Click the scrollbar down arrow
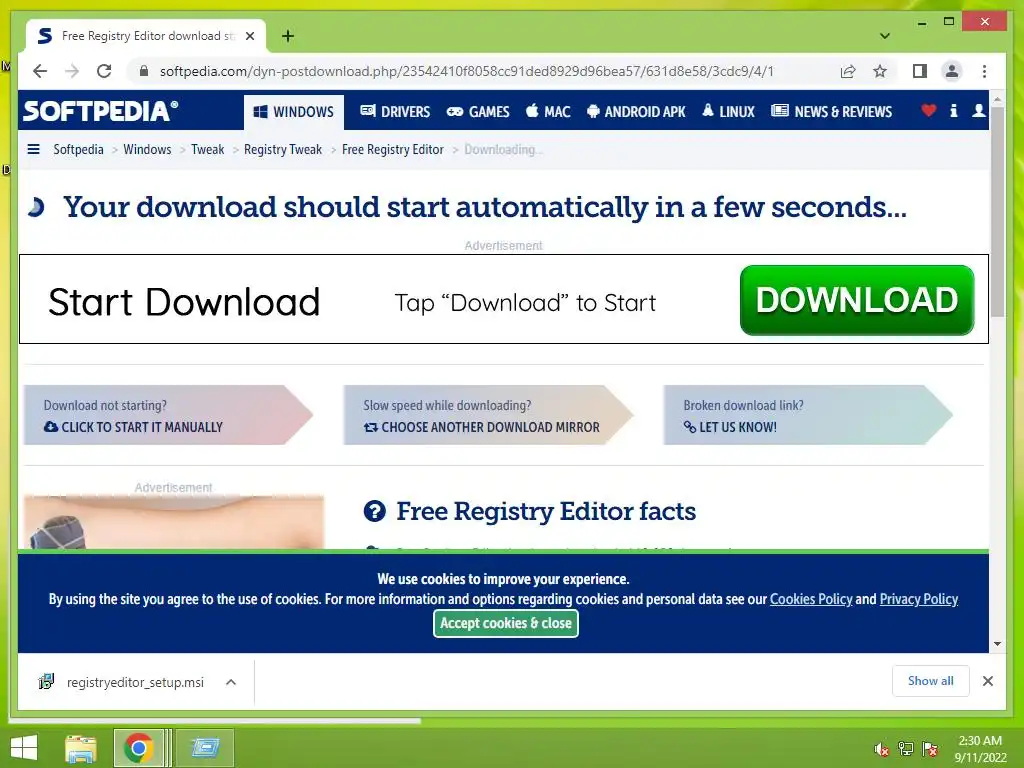The image size is (1024, 768). tap(997, 644)
